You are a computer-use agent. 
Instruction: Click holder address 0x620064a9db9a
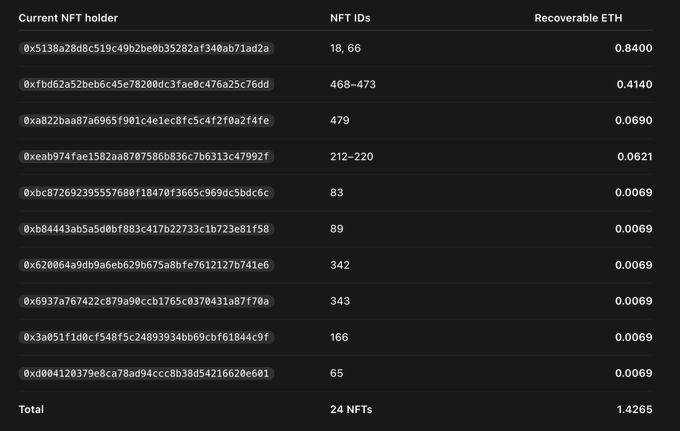[x=146, y=265]
